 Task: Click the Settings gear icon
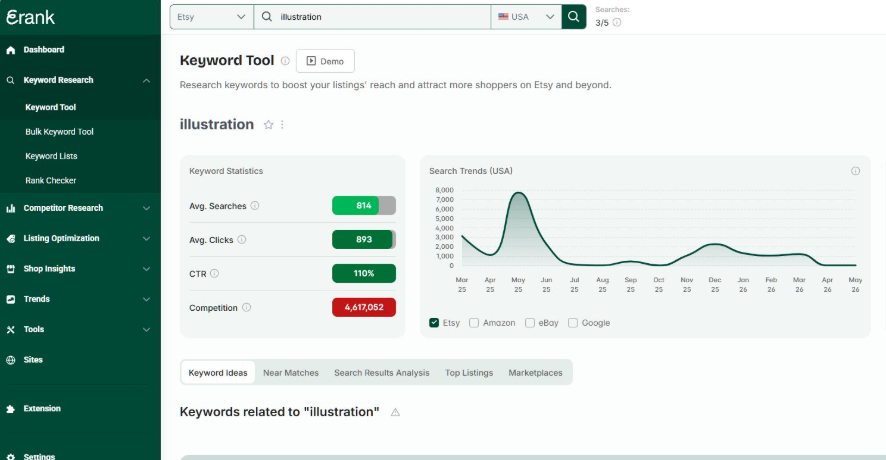(x=10, y=457)
